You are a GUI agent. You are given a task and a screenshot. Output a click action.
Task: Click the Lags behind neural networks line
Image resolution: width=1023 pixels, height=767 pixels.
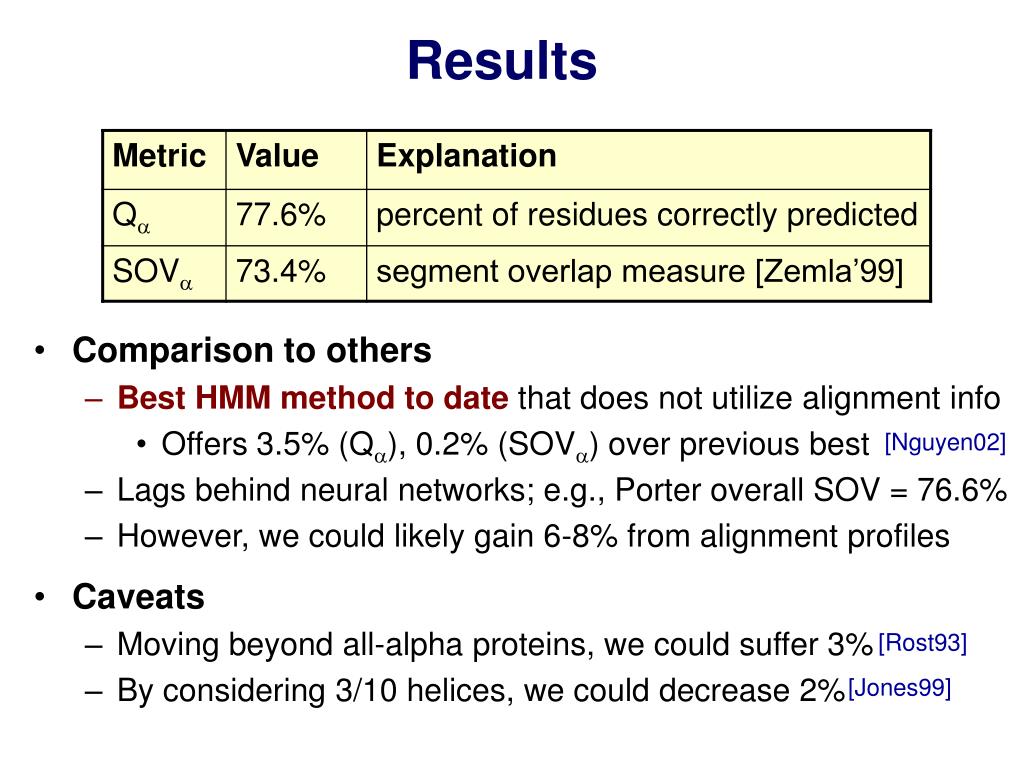tap(562, 490)
